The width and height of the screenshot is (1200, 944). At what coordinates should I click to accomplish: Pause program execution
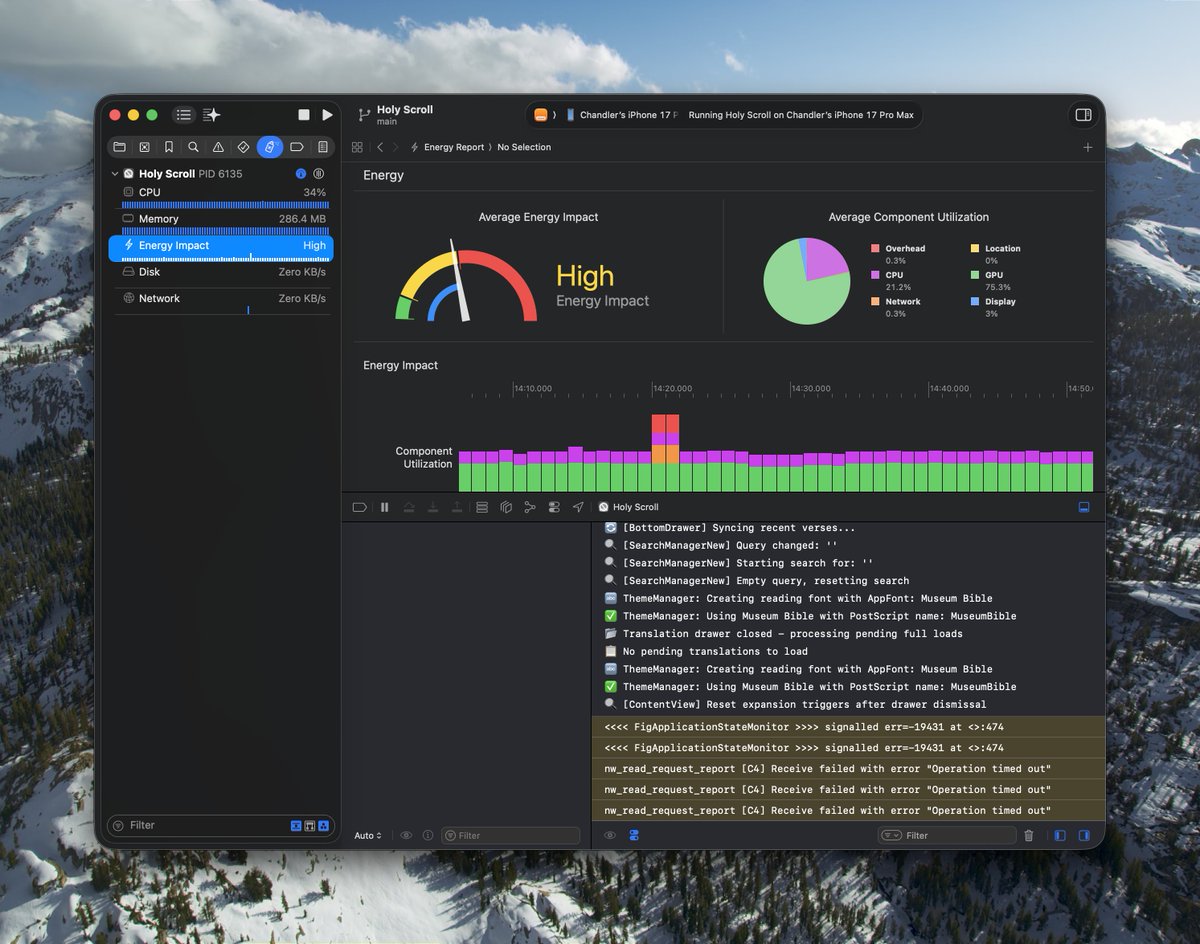click(384, 508)
